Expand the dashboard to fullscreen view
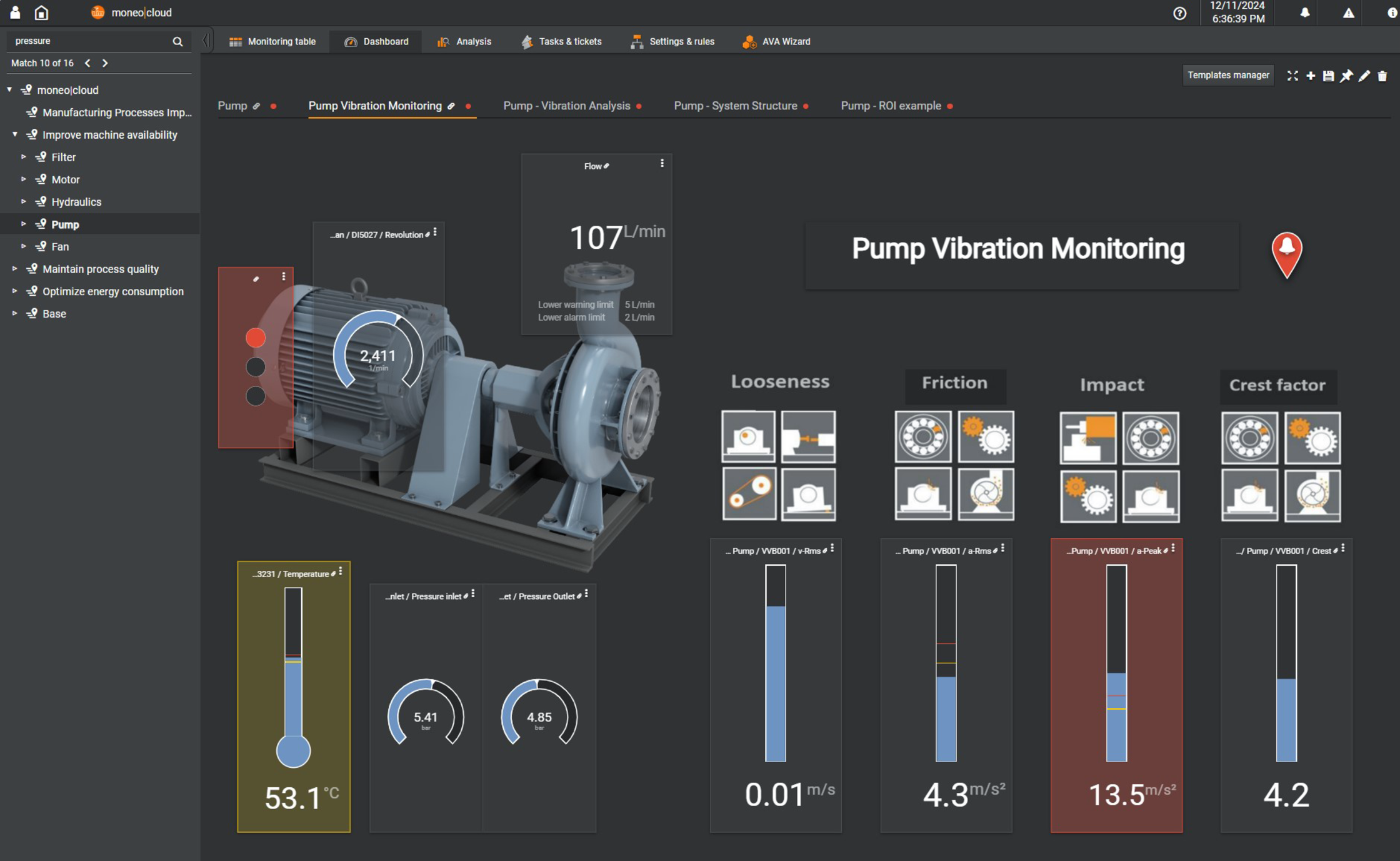 click(1292, 75)
